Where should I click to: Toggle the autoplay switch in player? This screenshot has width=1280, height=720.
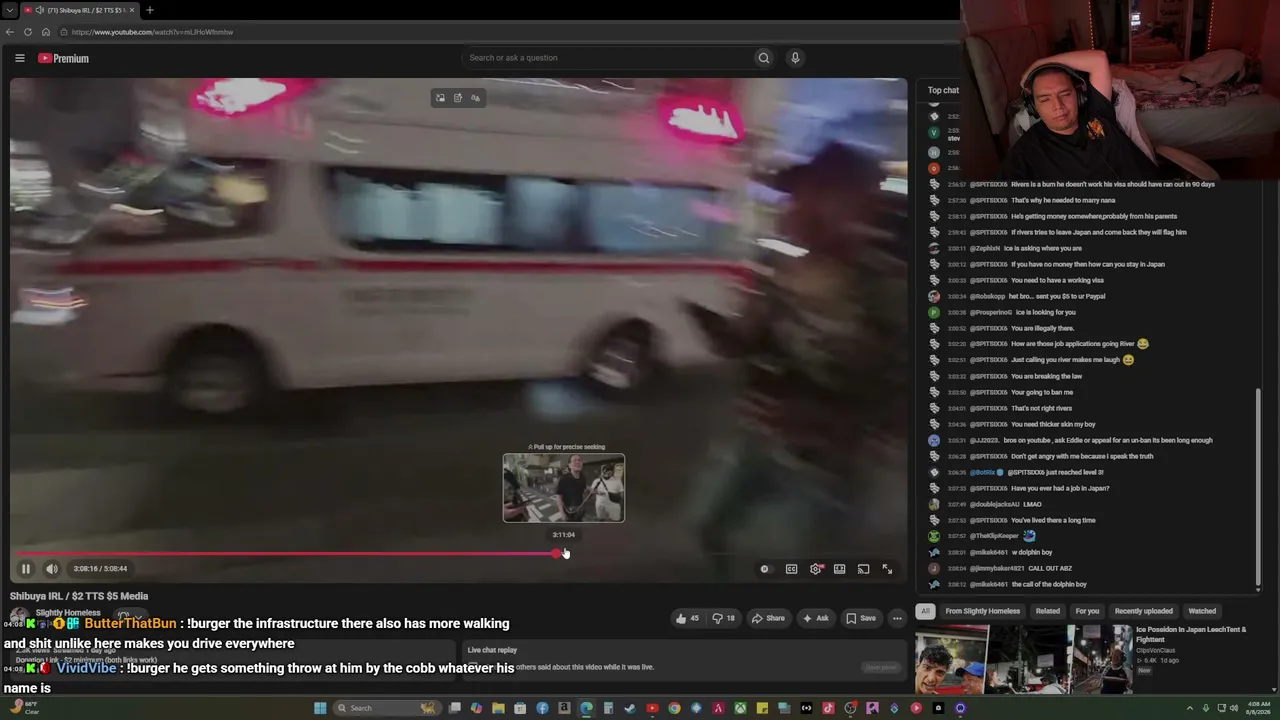coord(765,569)
